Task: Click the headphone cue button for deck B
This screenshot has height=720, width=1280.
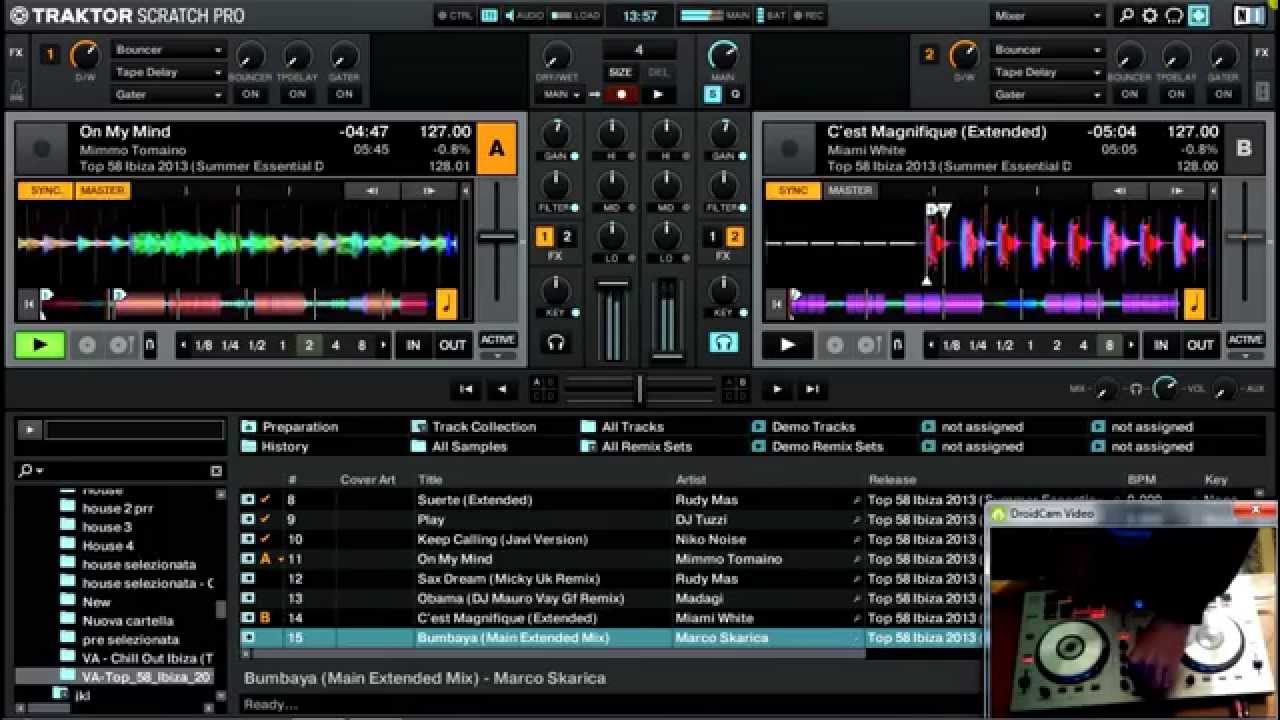Action: [x=723, y=343]
